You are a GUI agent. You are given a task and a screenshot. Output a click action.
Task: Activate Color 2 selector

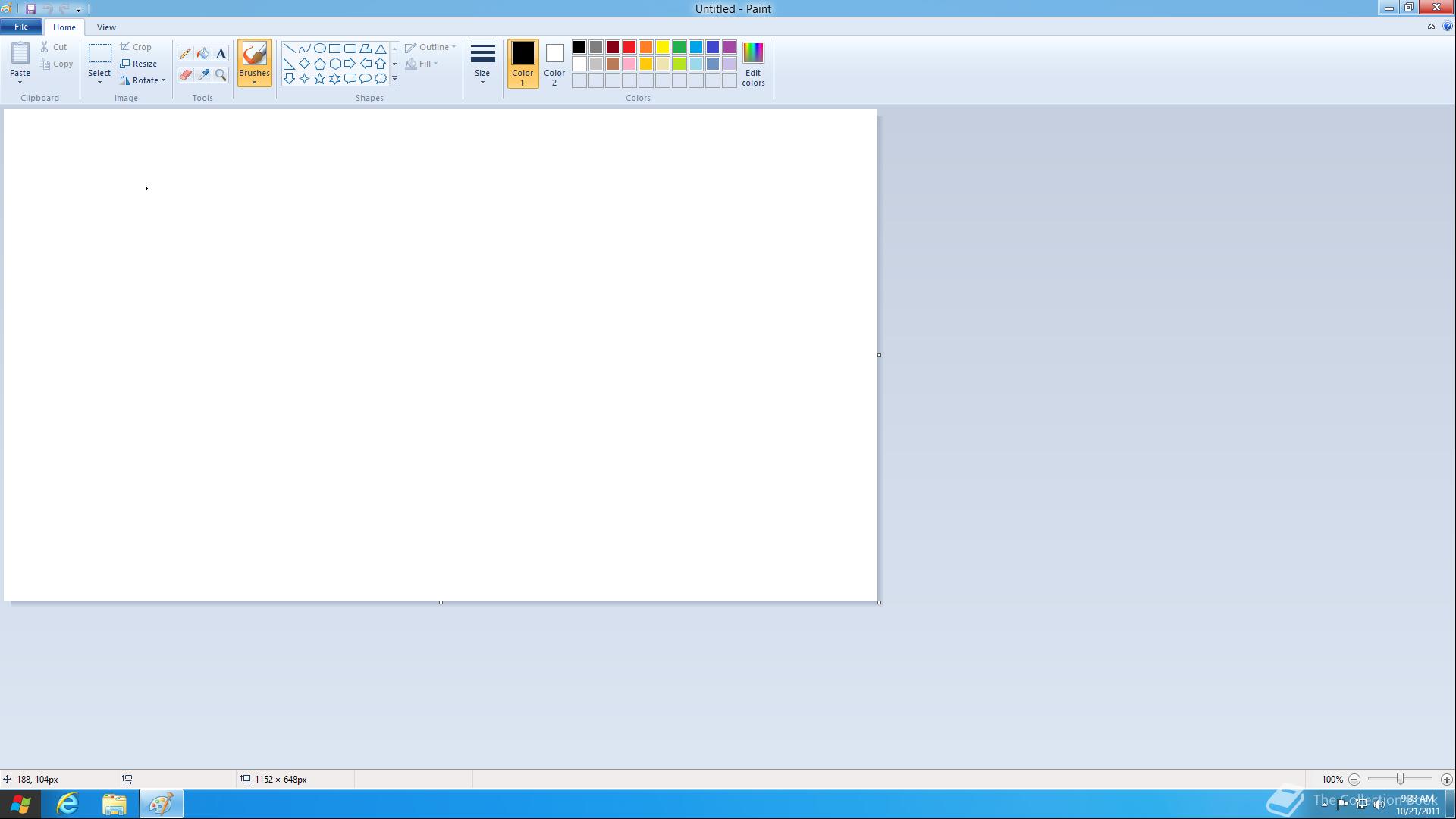point(554,63)
